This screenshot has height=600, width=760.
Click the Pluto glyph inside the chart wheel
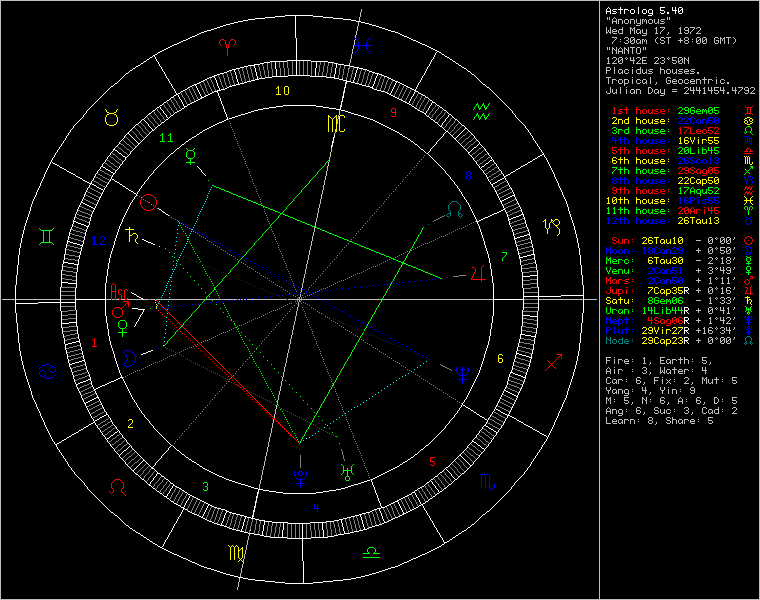click(301, 478)
